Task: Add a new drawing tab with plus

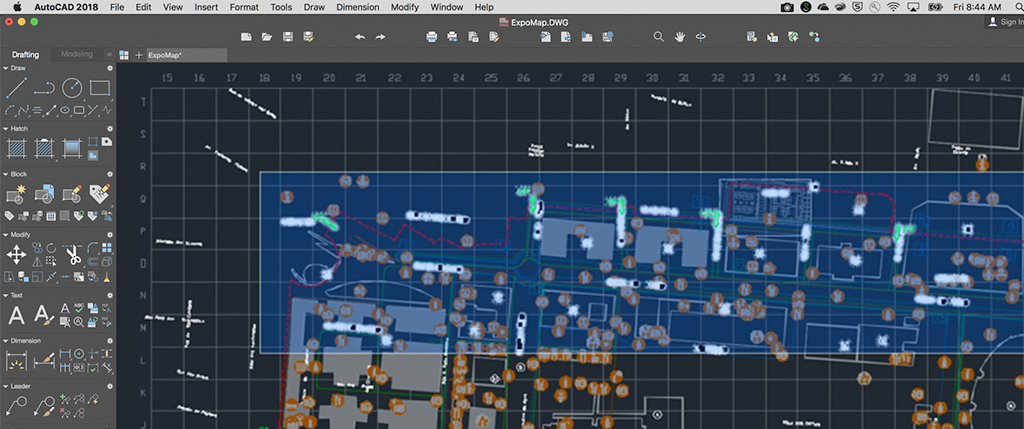Action: click(x=138, y=55)
